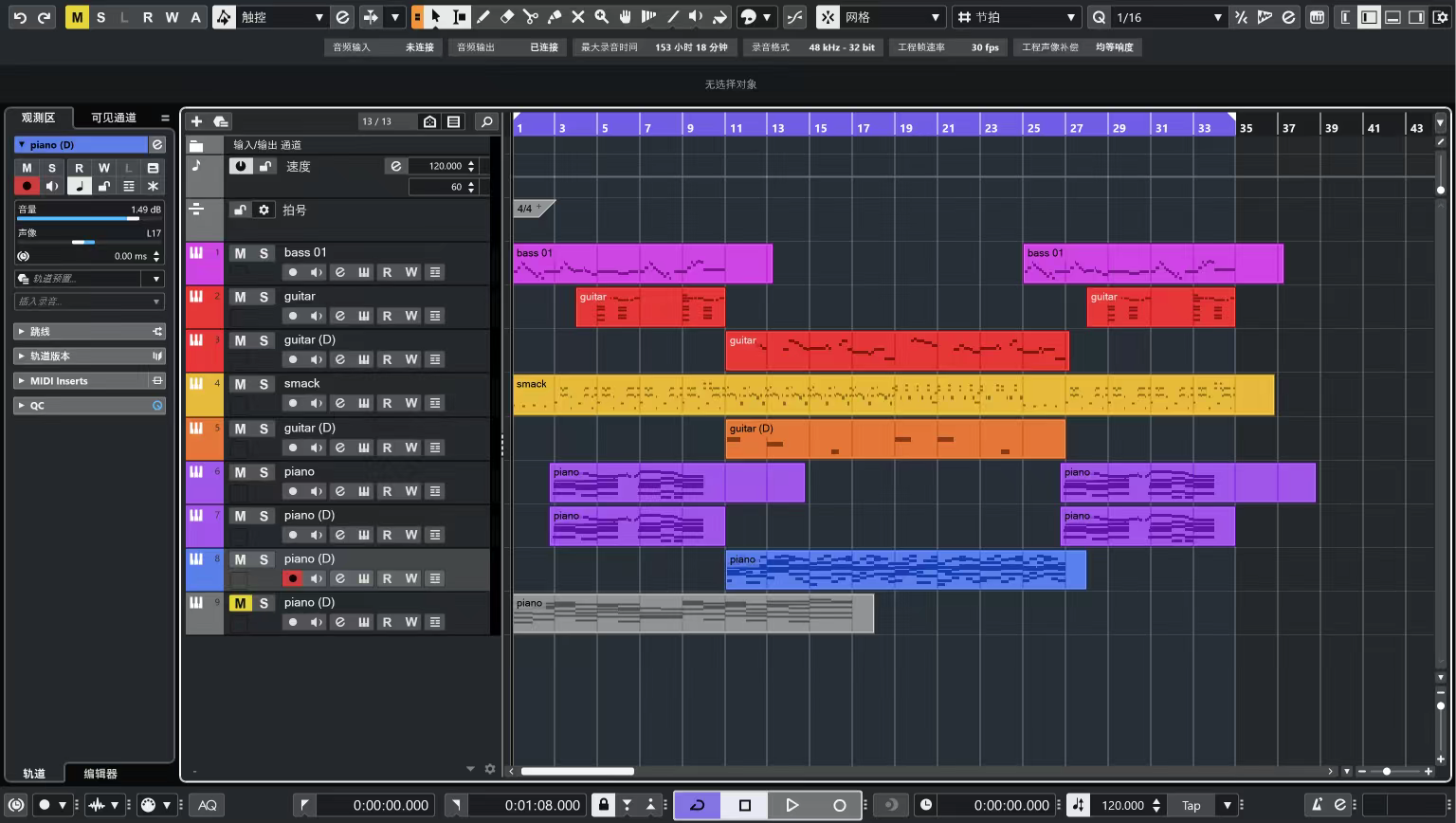Click the AQ button
This screenshot has height=823, width=1456.
pos(208,805)
